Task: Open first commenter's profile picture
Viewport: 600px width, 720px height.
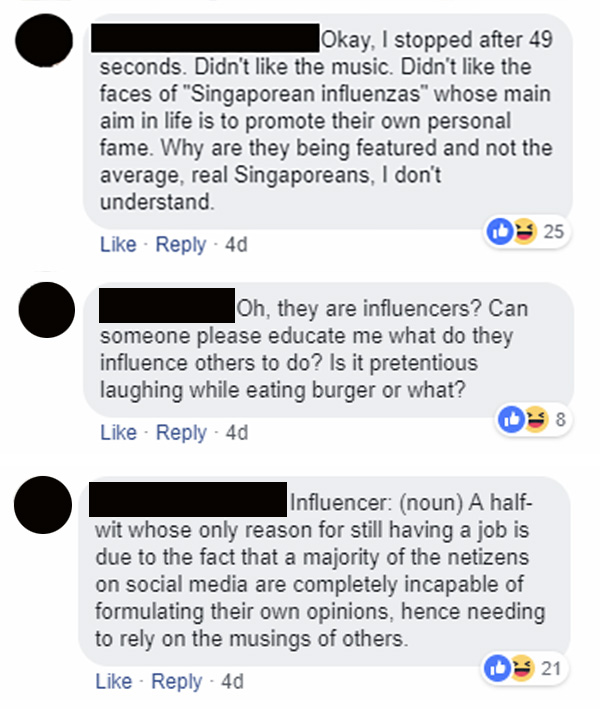Action: [44, 40]
